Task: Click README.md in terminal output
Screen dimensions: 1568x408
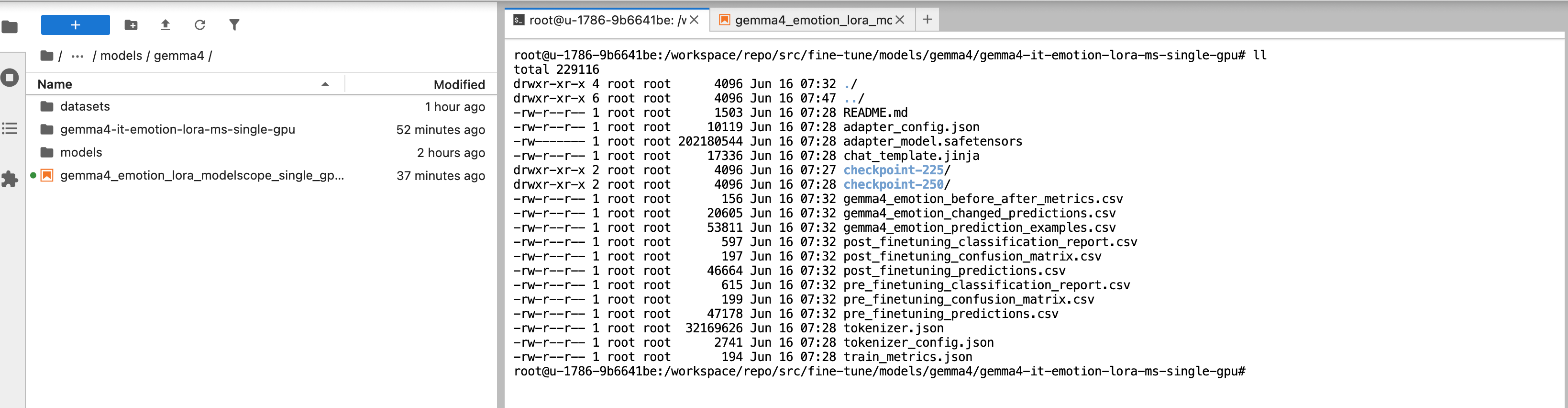Action: pyautogui.click(x=875, y=113)
